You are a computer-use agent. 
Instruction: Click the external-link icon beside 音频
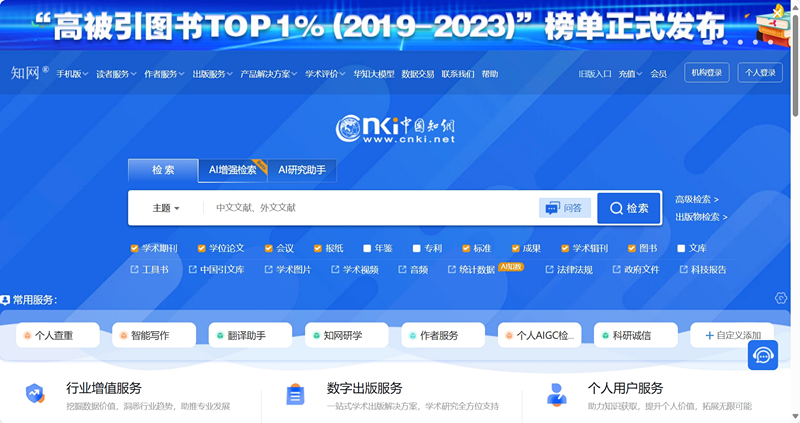(402, 269)
